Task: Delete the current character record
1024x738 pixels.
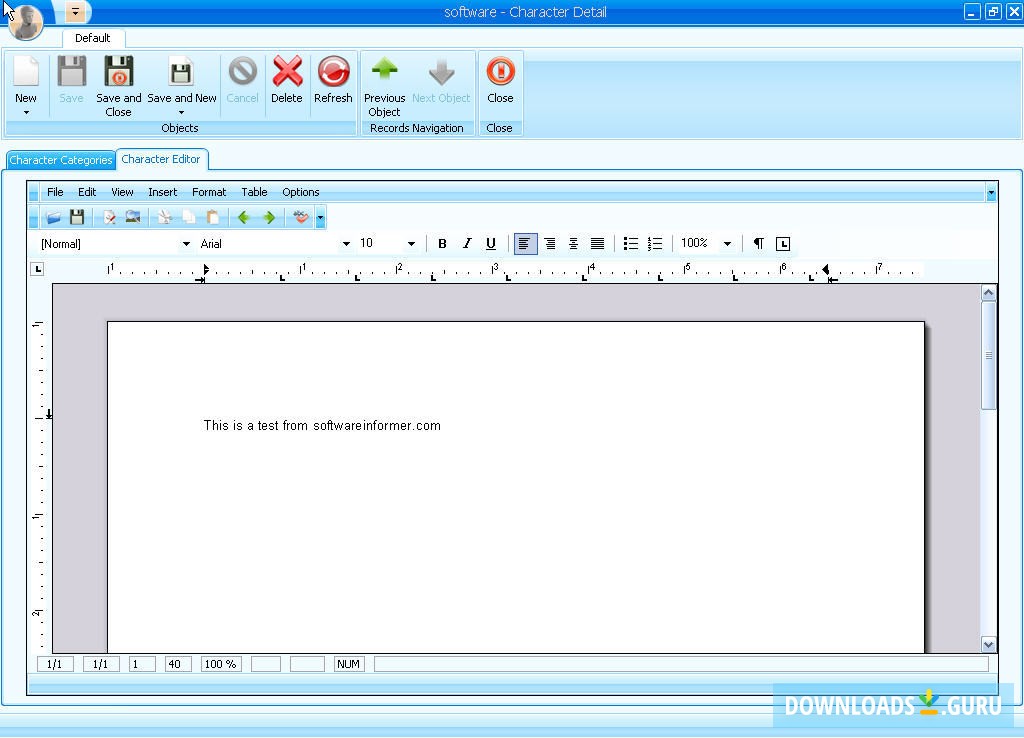Action: tap(287, 80)
